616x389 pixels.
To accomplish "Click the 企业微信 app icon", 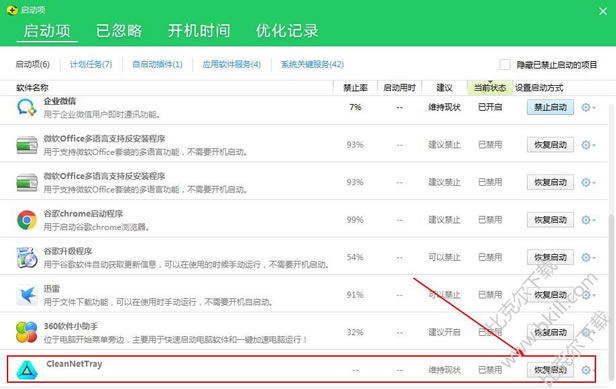I will (27, 107).
